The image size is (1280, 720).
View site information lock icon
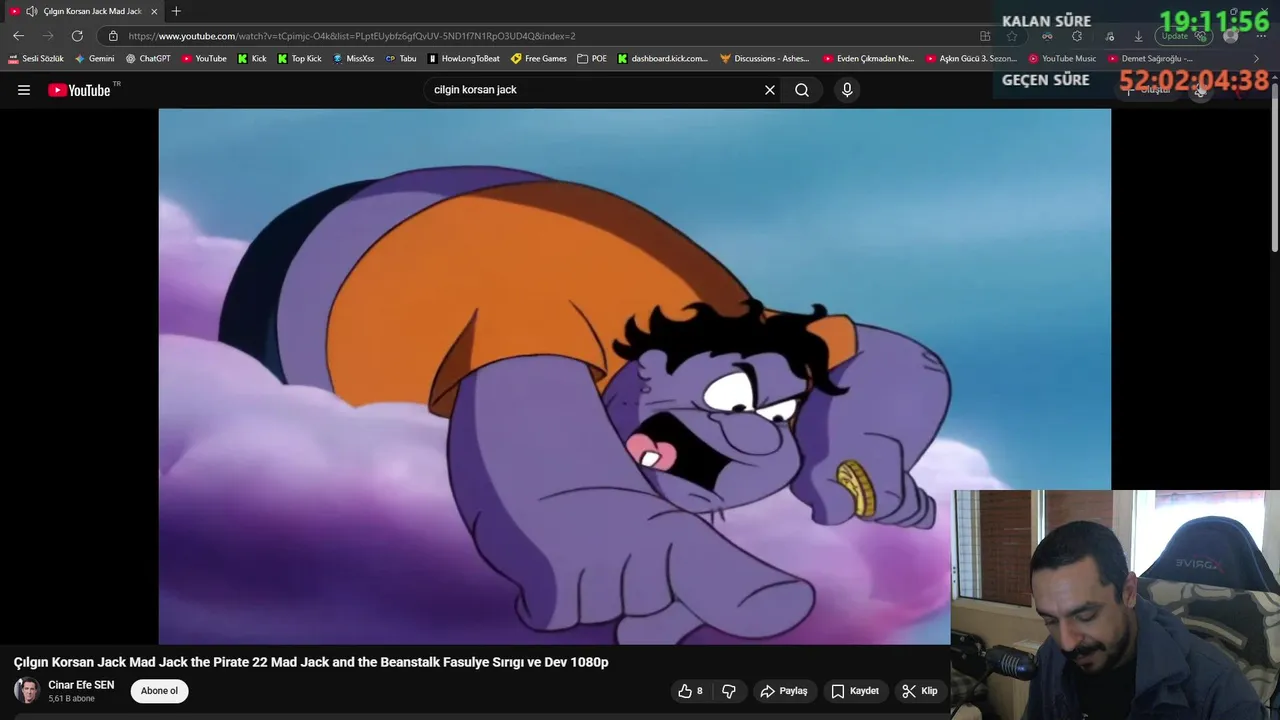113,36
